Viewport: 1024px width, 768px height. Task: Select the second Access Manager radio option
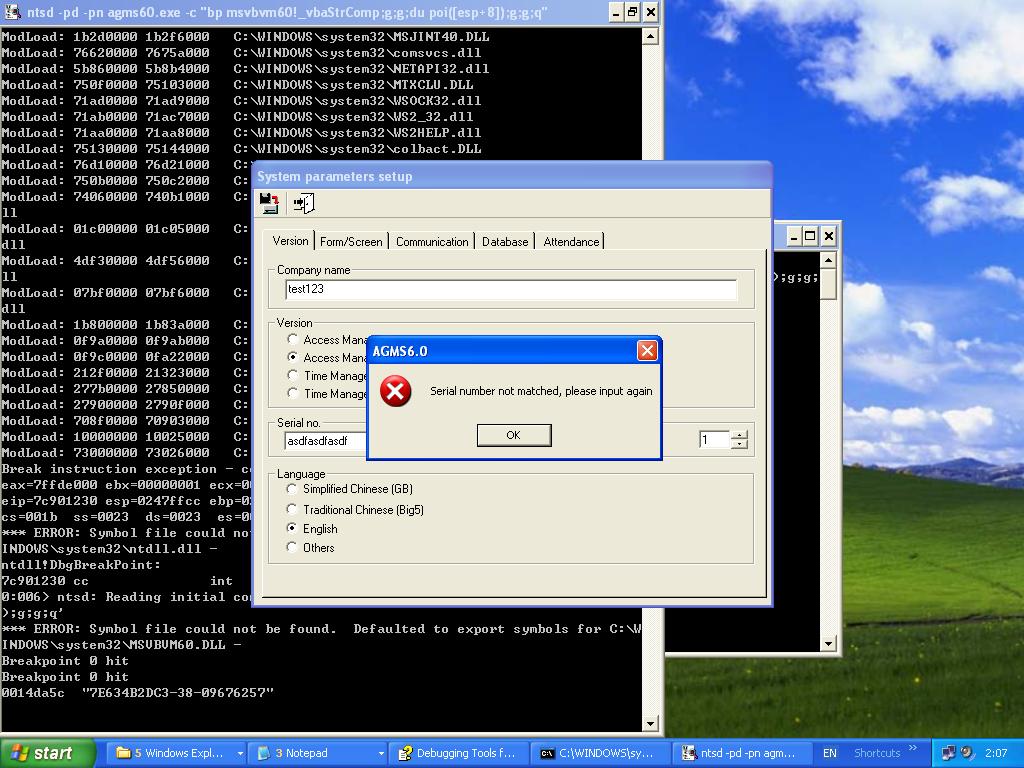(293, 357)
